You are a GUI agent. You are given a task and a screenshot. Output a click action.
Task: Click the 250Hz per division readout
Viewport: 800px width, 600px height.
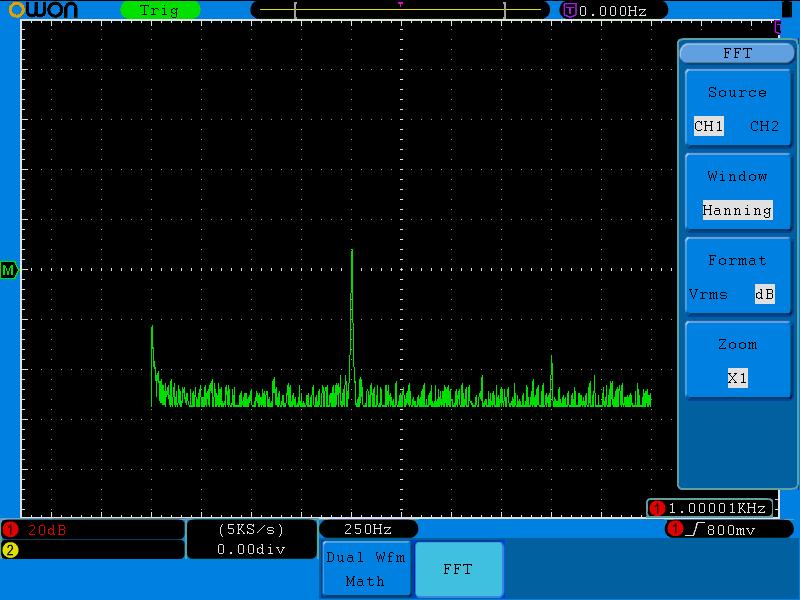click(x=367, y=529)
